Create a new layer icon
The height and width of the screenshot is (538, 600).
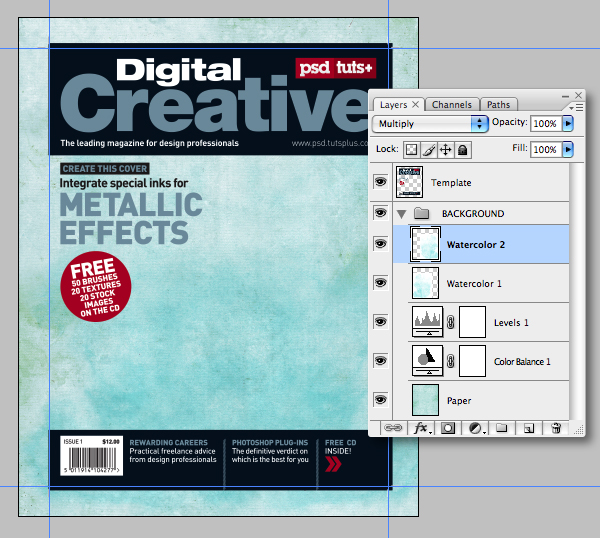pyautogui.click(x=529, y=428)
